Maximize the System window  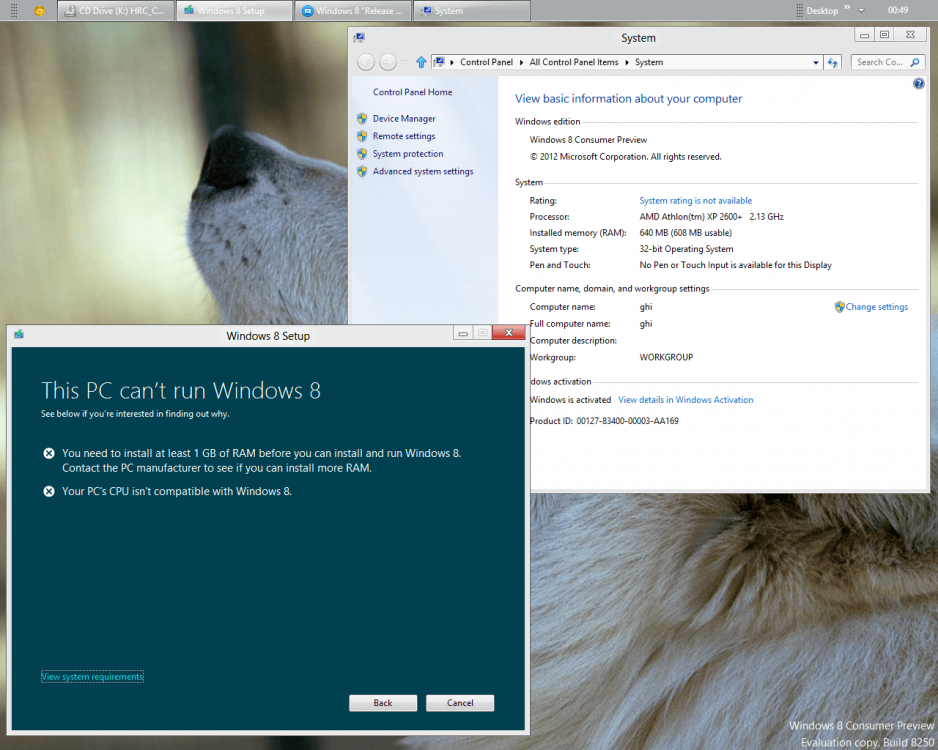(885, 35)
